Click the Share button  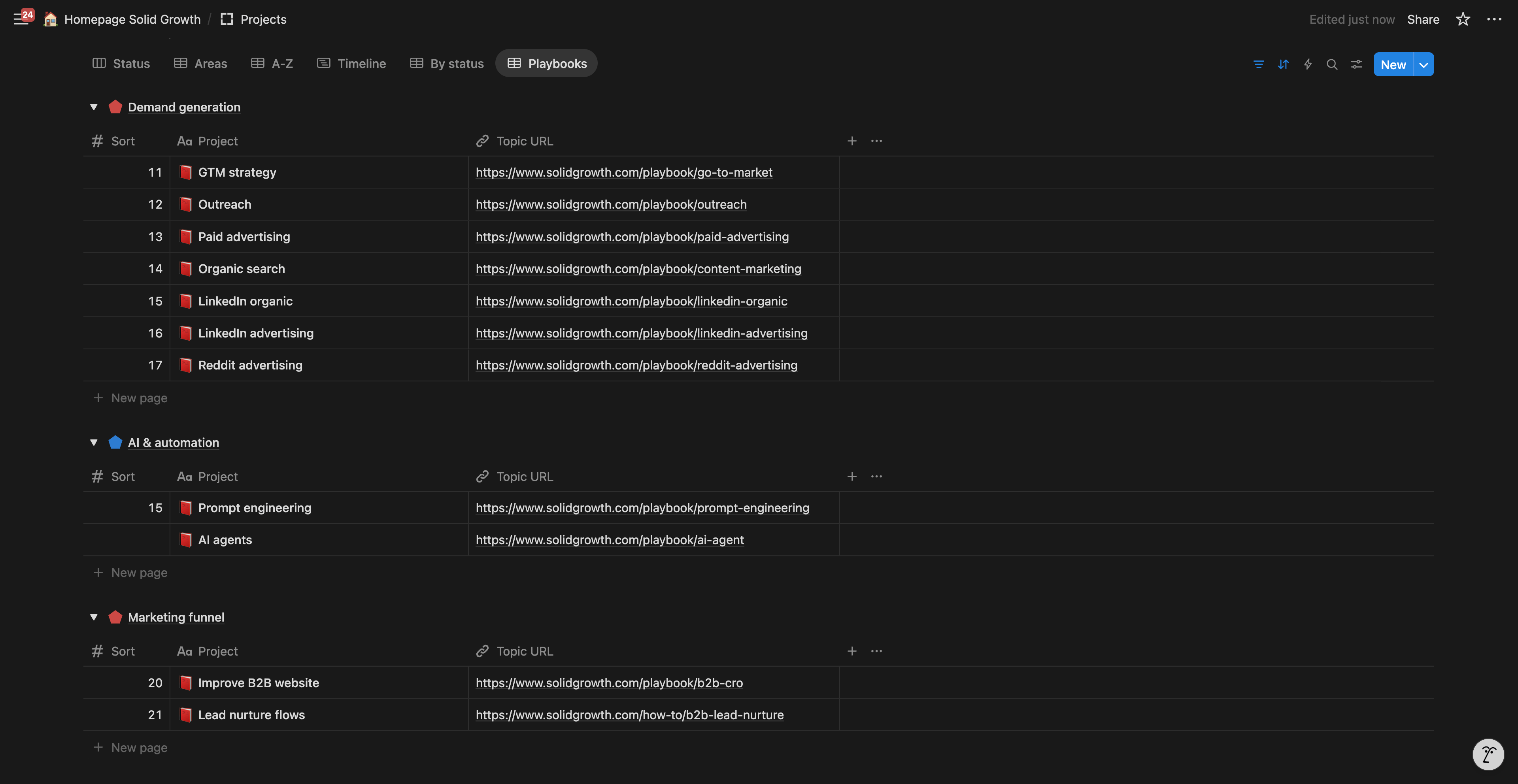[x=1423, y=19]
